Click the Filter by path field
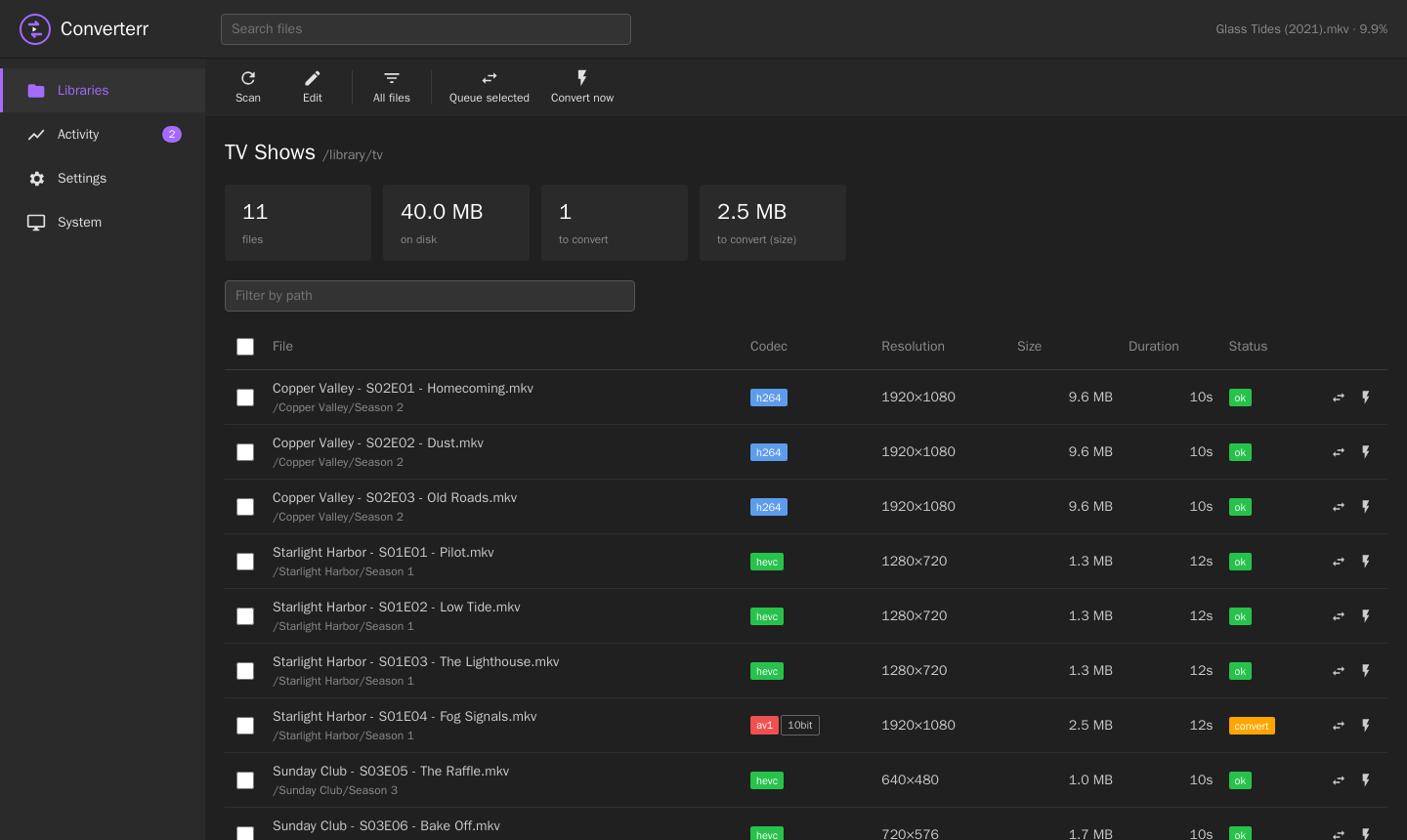 click(430, 296)
